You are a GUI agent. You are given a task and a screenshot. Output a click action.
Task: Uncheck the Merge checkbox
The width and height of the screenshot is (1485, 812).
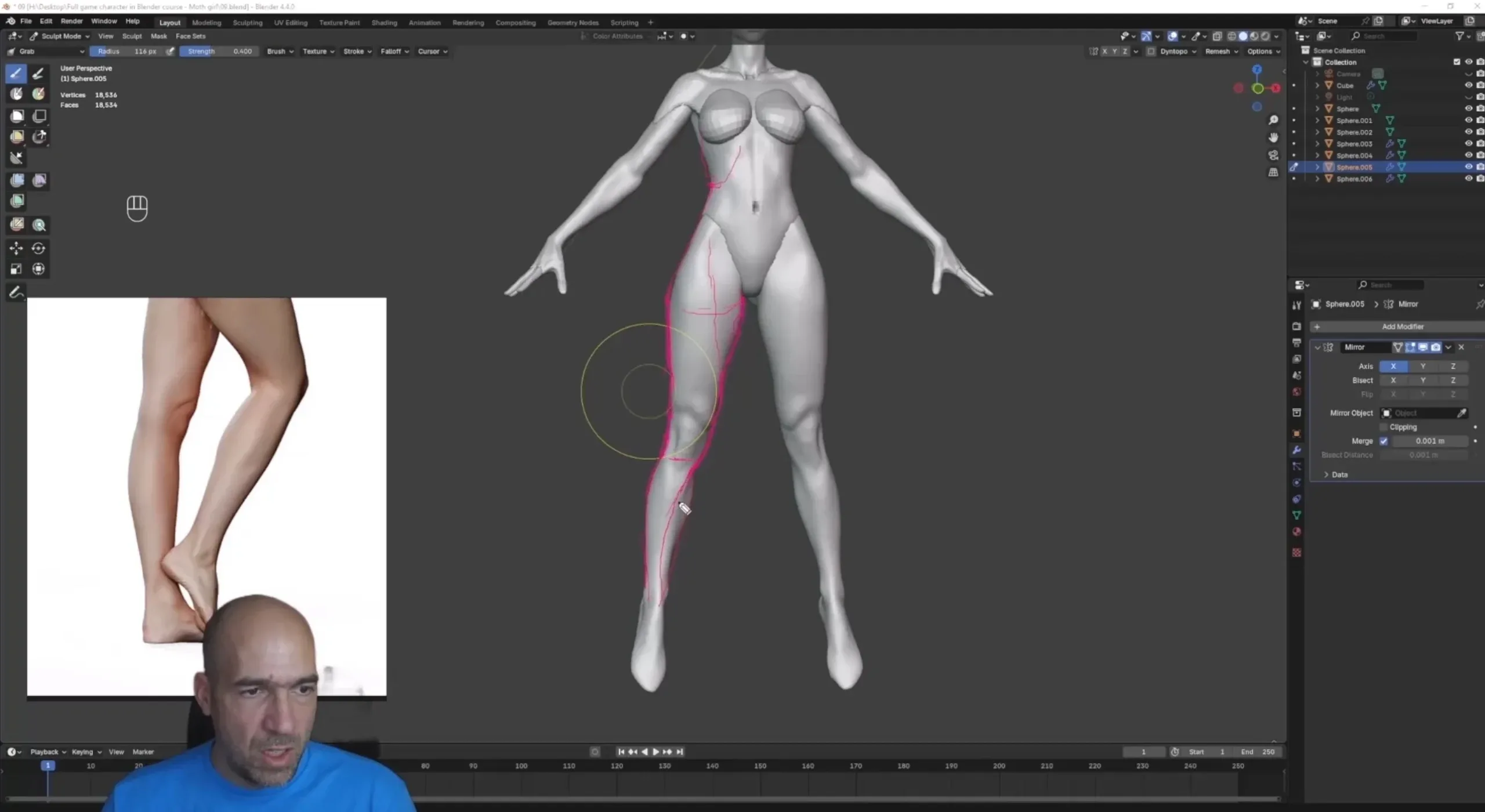(1383, 441)
